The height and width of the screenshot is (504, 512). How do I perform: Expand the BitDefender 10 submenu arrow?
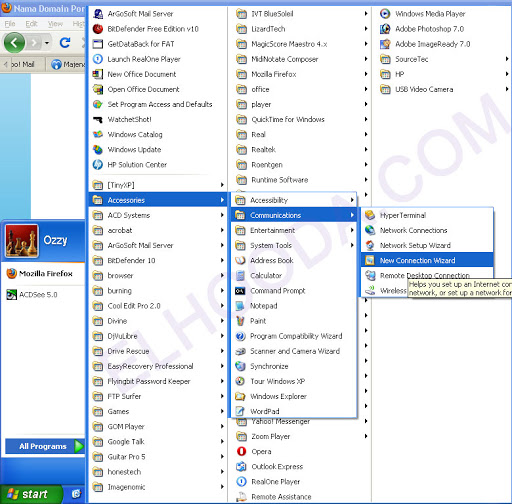pos(222,260)
